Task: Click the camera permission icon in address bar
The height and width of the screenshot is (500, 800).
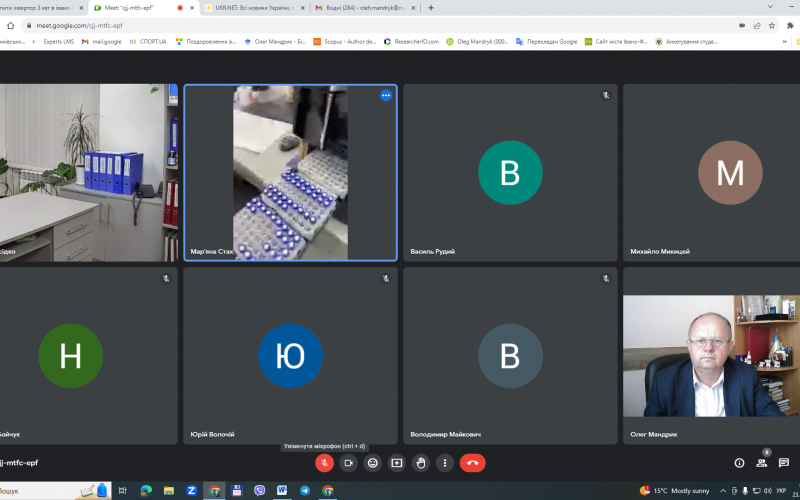Action: click(742, 26)
